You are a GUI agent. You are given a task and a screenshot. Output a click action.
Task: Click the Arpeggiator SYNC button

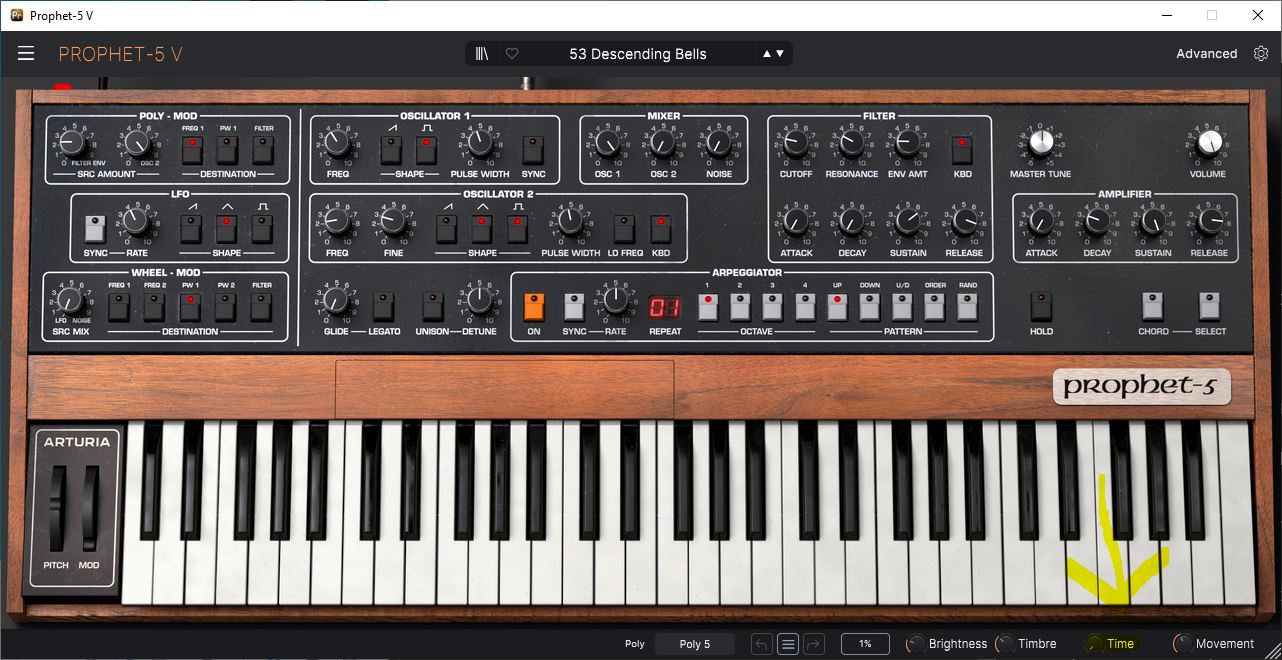point(574,307)
